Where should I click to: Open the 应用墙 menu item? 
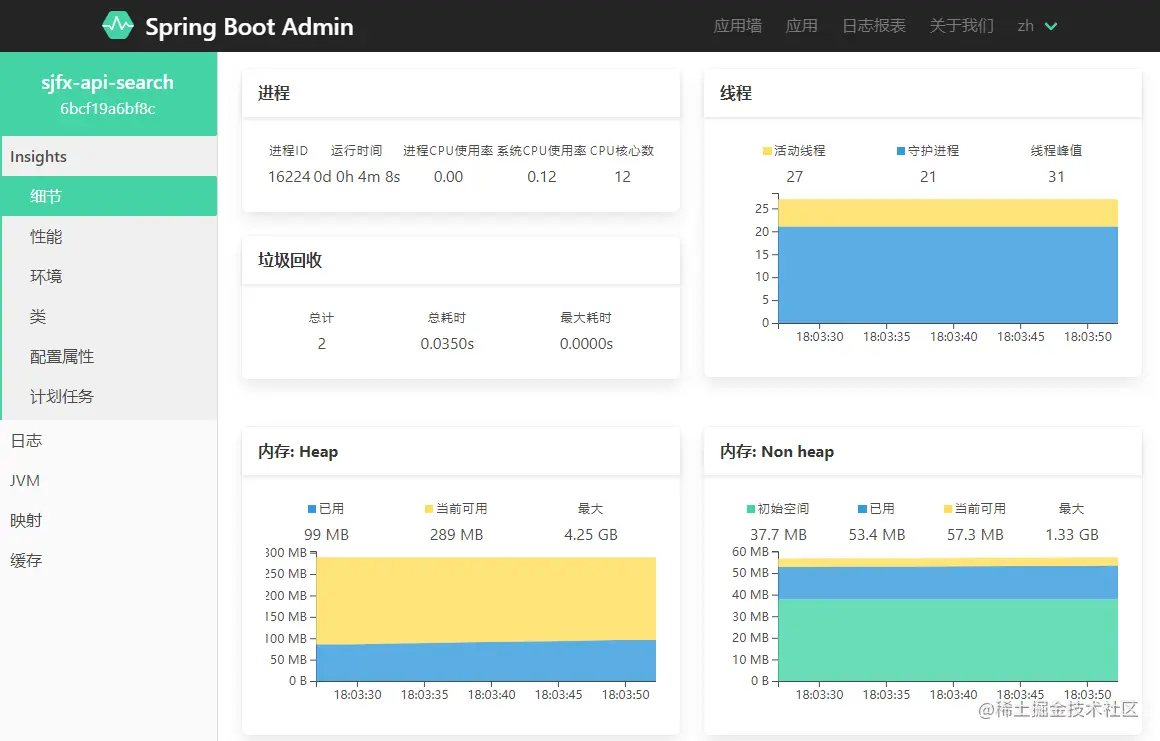pos(736,26)
